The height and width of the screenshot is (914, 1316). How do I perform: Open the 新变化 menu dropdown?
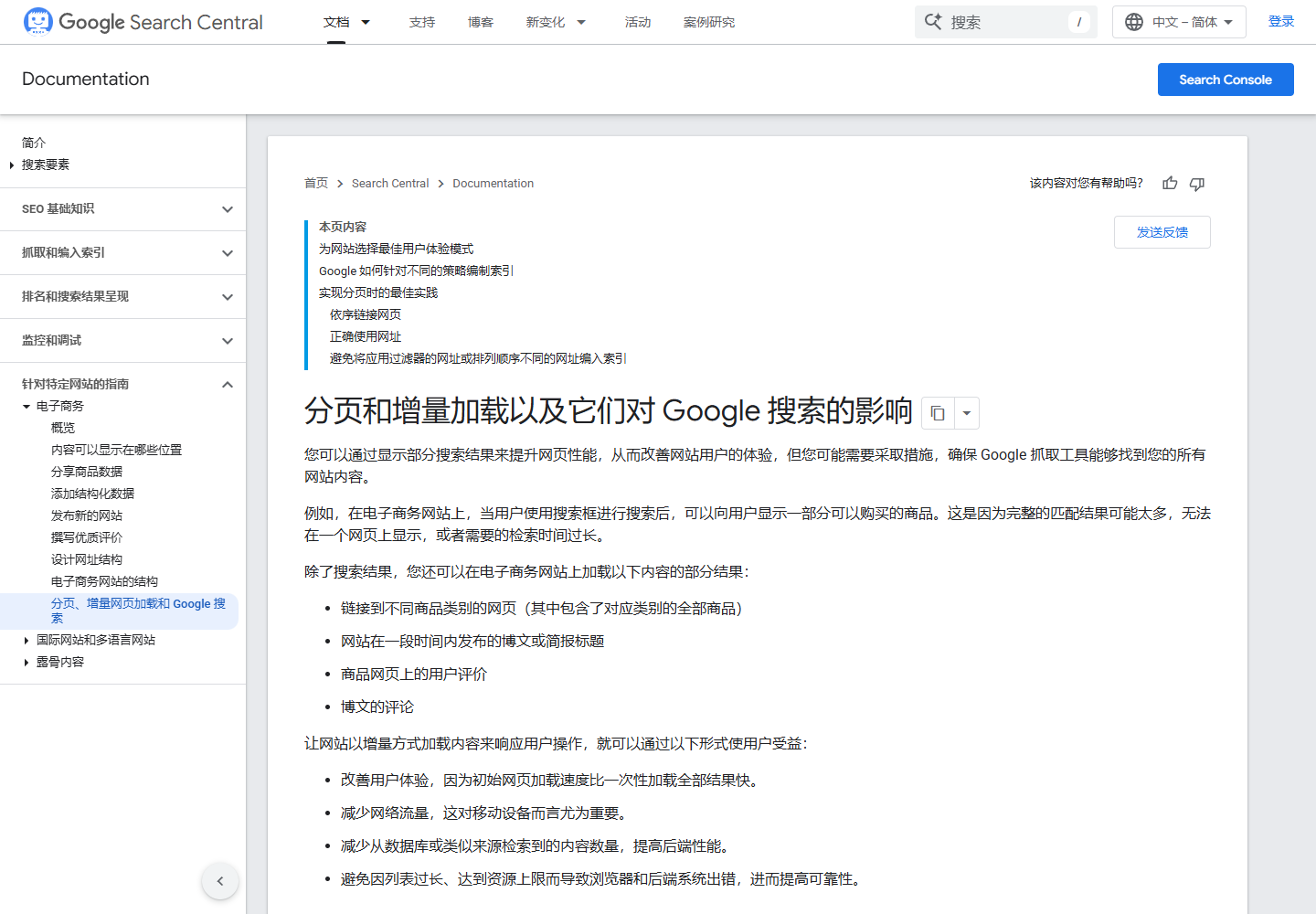click(x=581, y=22)
